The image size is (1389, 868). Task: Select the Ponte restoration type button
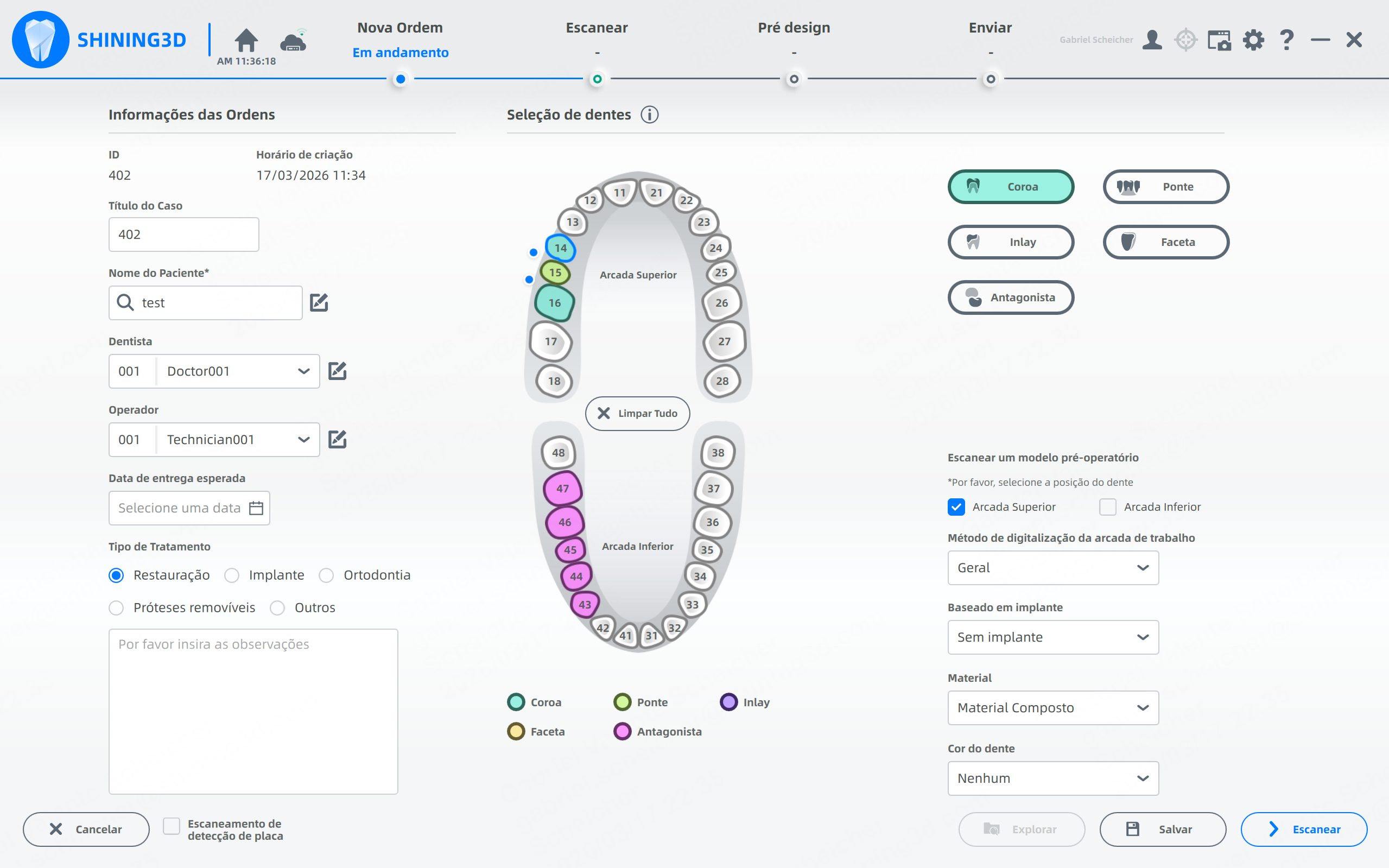click(1165, 187)
